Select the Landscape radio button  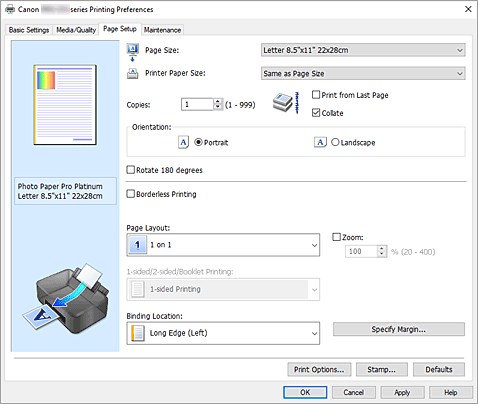tap(335, 142)
